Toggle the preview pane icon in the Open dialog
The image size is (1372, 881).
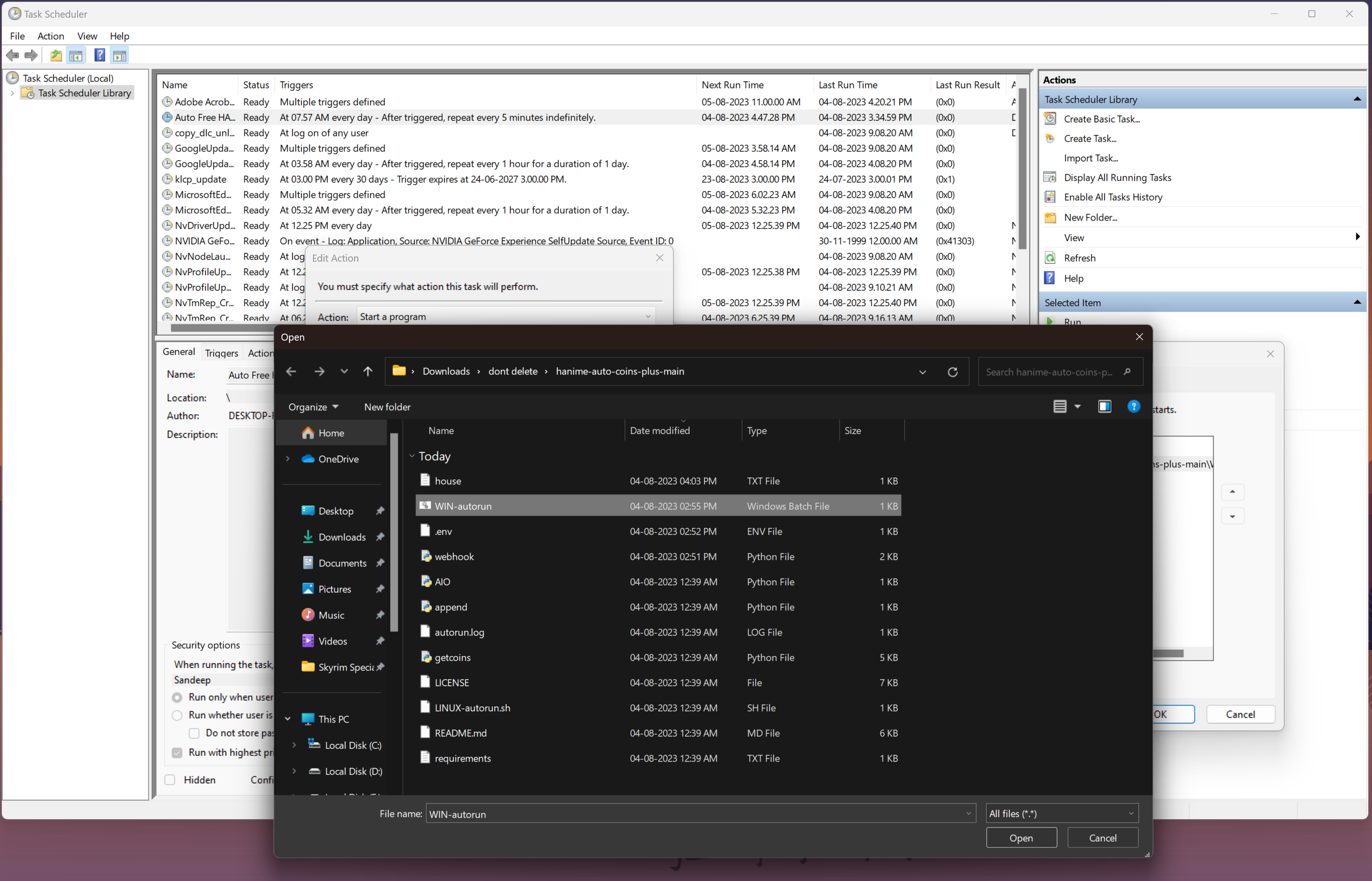point(1104,406)
